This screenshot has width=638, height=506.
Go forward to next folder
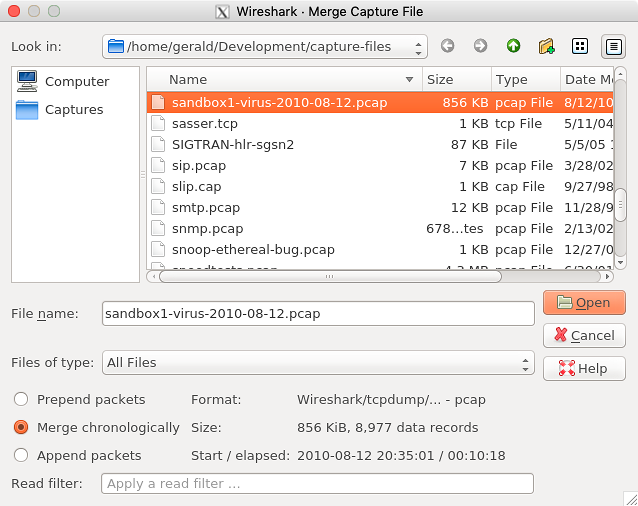[480, 46]
